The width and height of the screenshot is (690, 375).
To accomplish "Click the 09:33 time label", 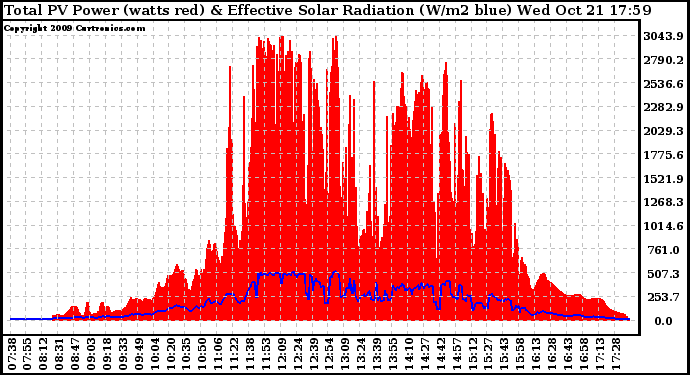I will [x=123, y=354].
